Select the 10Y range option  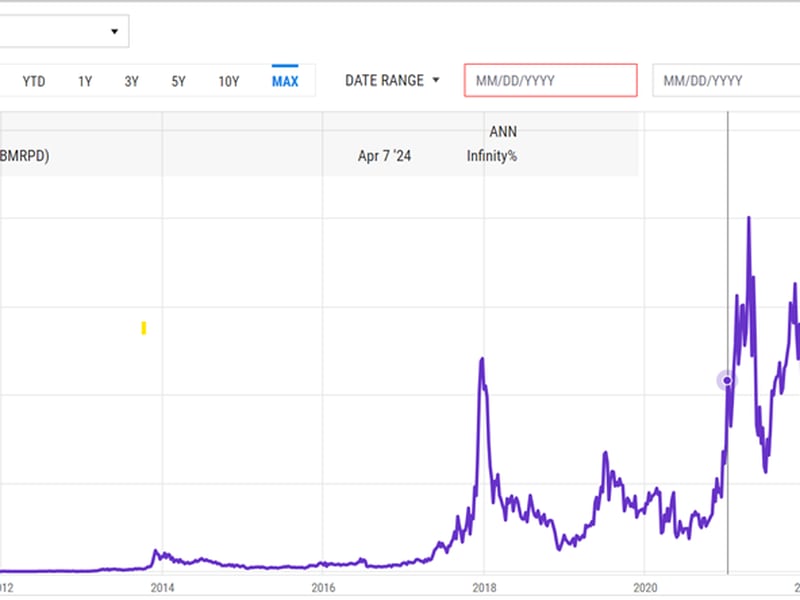[x=228, y=81]
